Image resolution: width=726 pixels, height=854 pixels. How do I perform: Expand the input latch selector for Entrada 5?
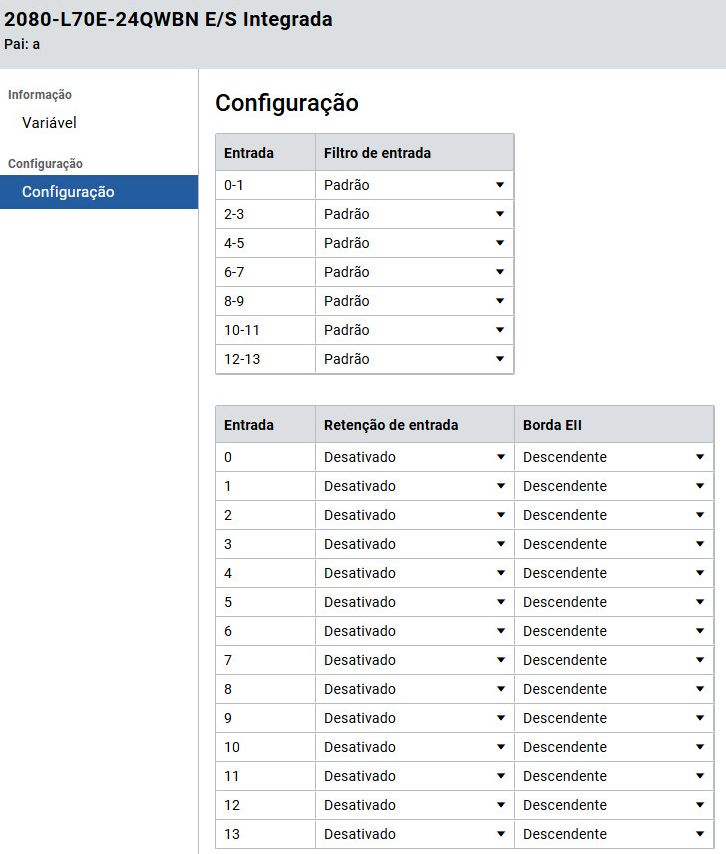pos(414,602)
